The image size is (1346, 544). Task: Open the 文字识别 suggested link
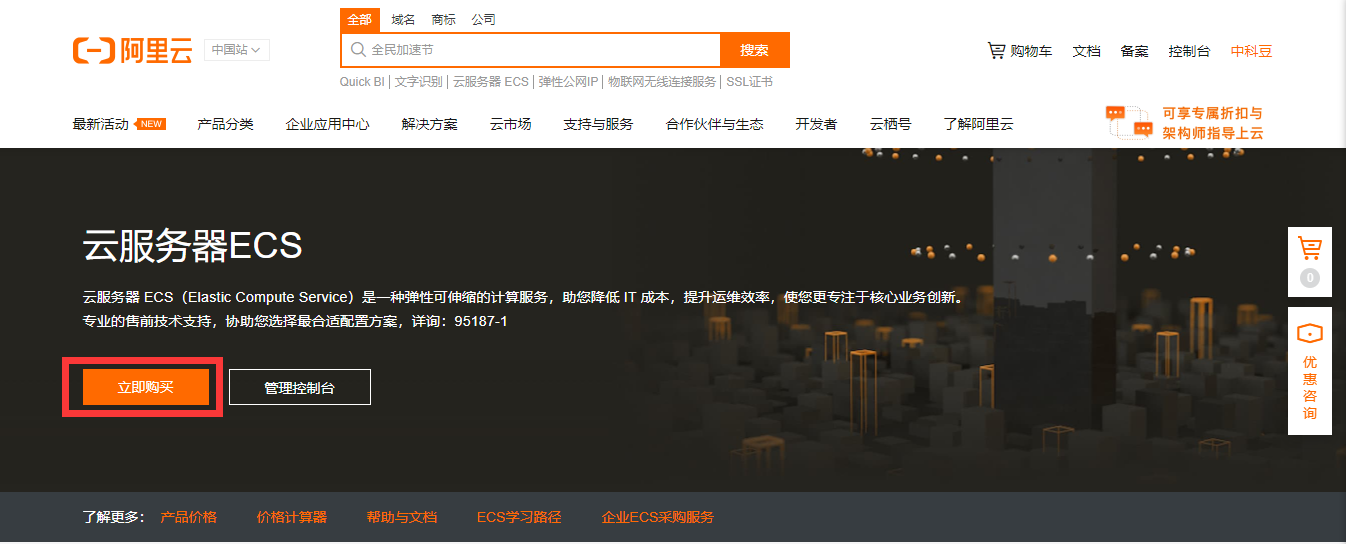pos(419,82)
